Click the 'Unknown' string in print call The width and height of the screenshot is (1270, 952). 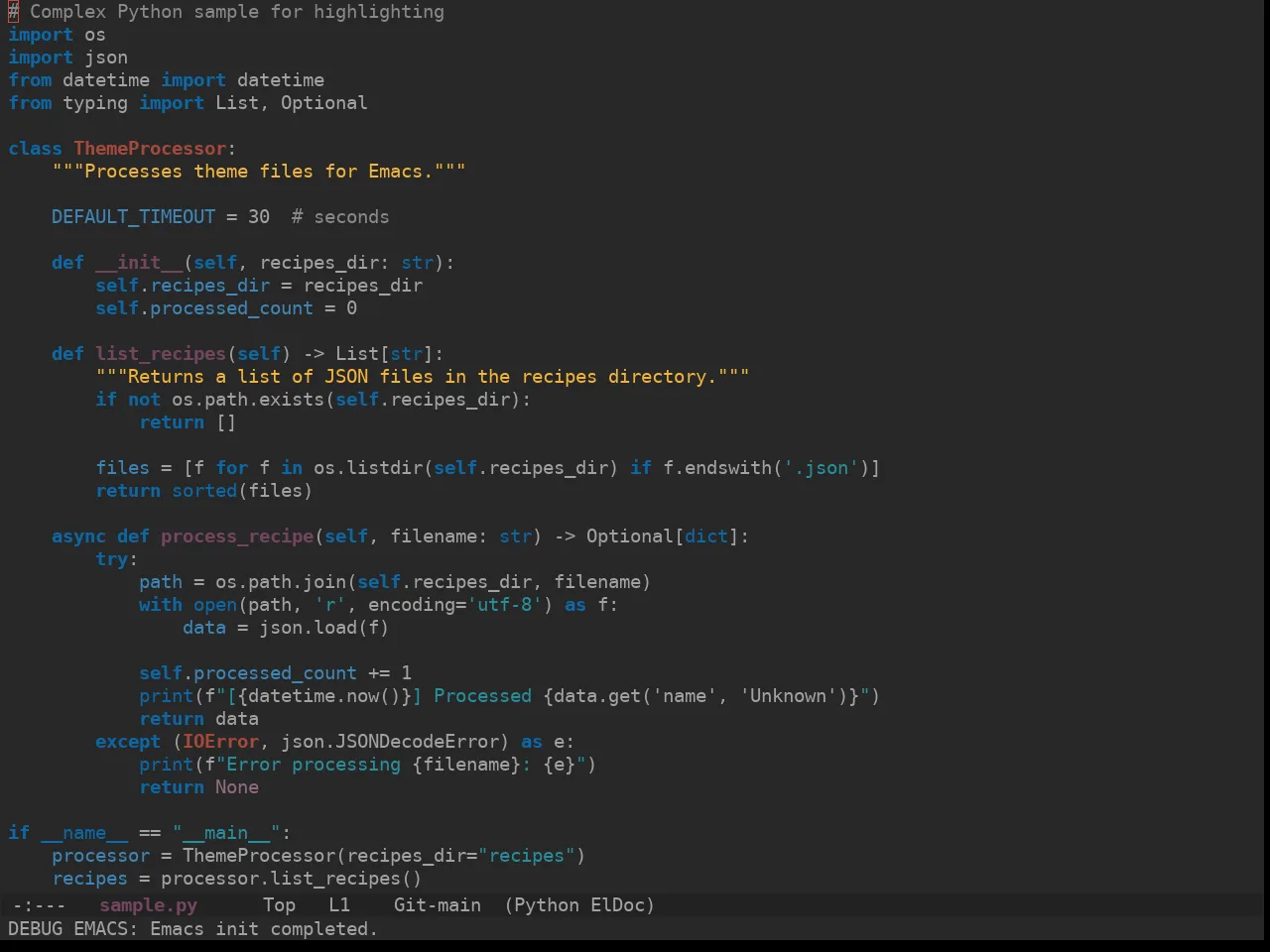click(x=789, y=695)
